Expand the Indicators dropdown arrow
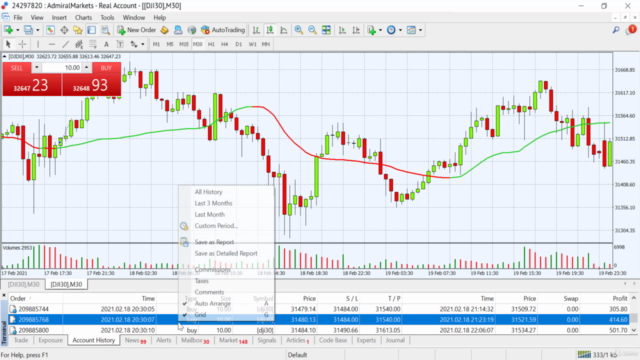Screen dimensions: 640x360 click(380, 30)
